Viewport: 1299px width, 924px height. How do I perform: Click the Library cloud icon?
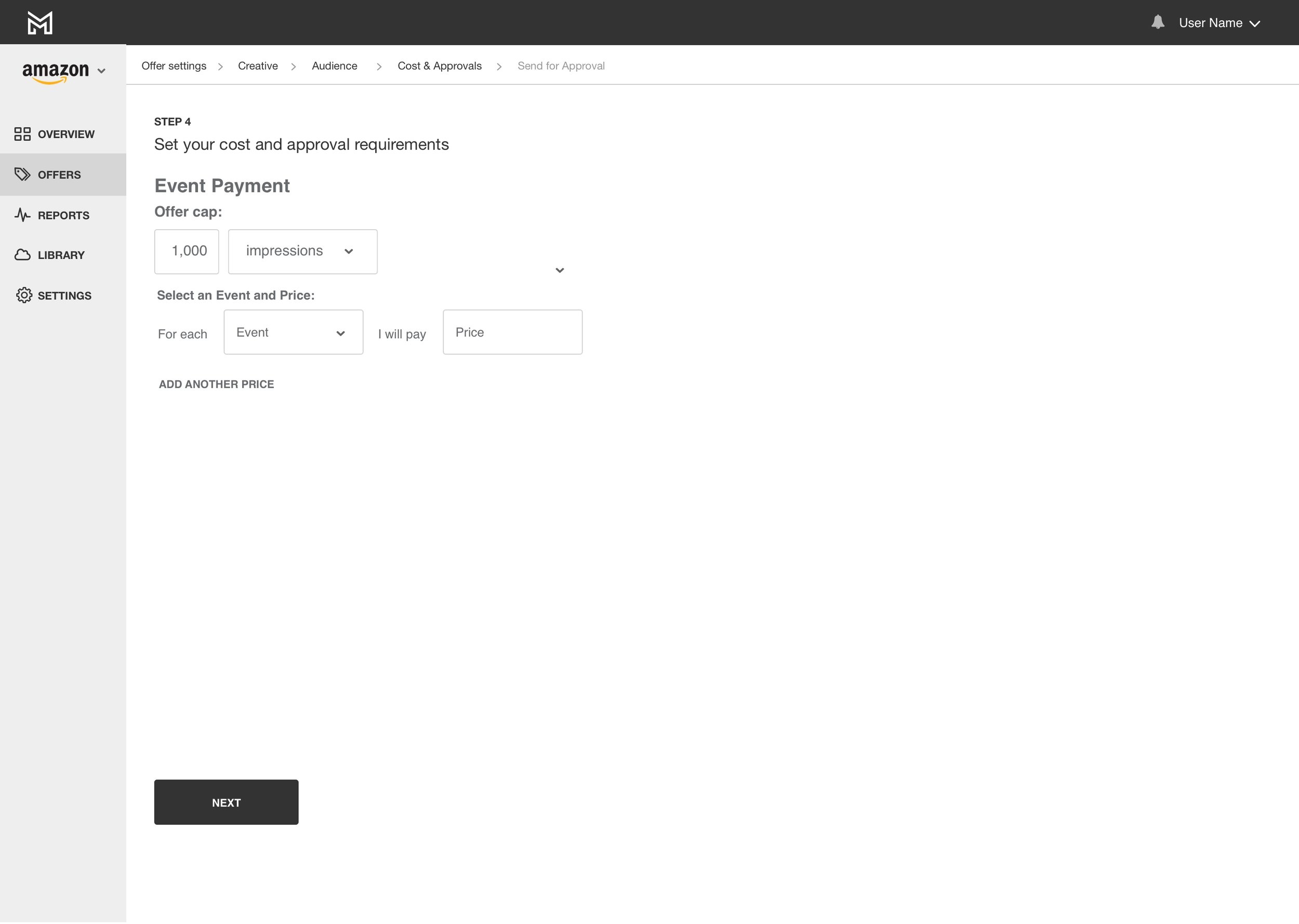[x=22, y=254]
